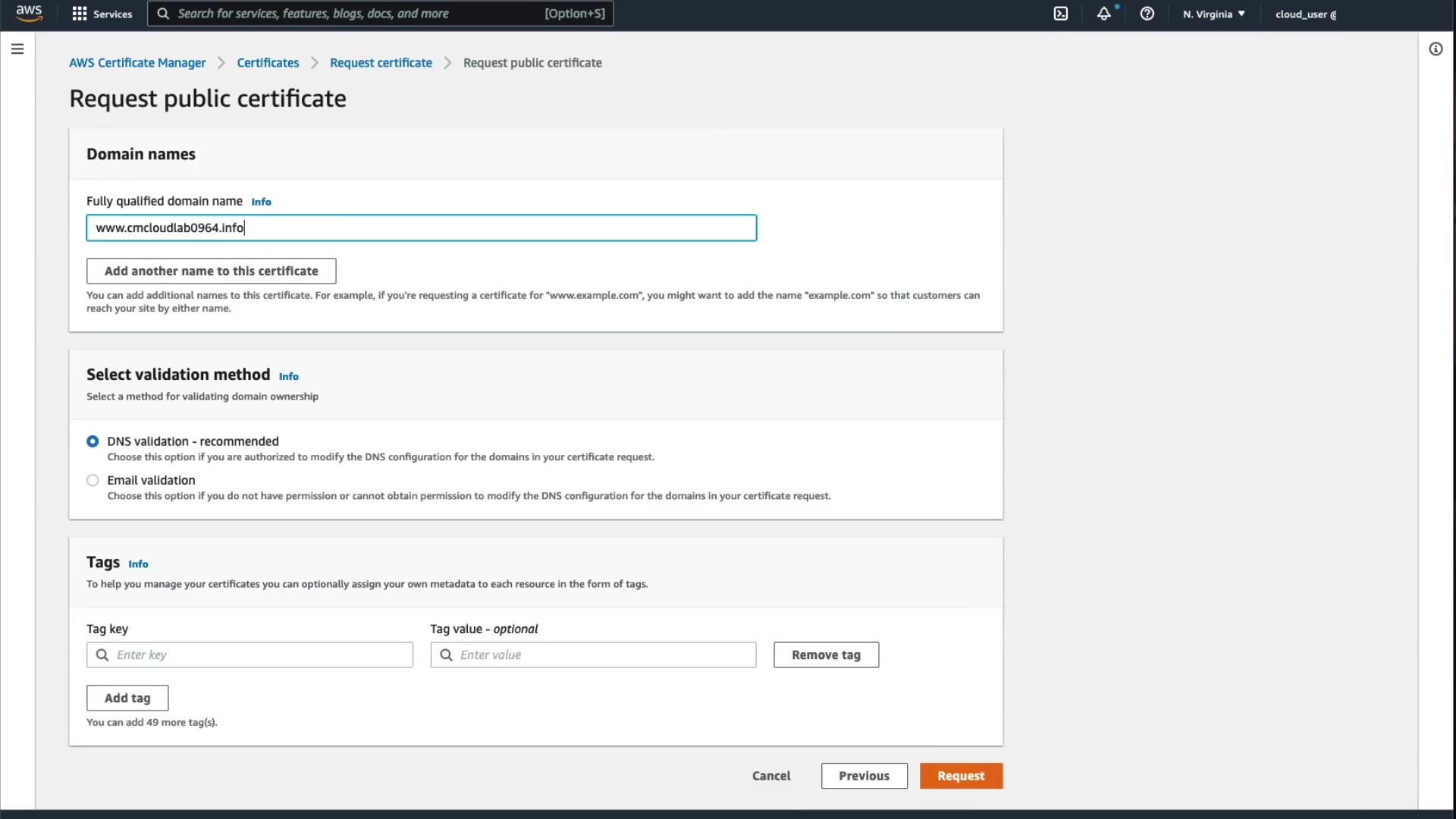
Task: Click the Remove tag button
Action: coord(826,654)
